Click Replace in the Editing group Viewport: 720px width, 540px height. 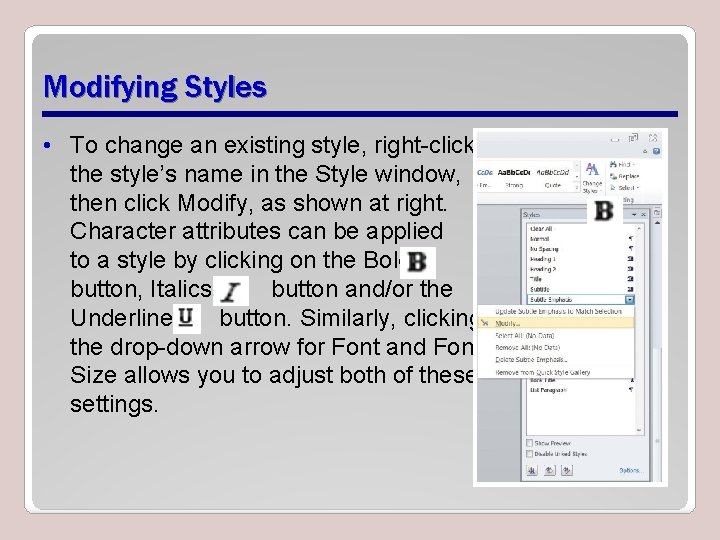(x=624, y=176)
